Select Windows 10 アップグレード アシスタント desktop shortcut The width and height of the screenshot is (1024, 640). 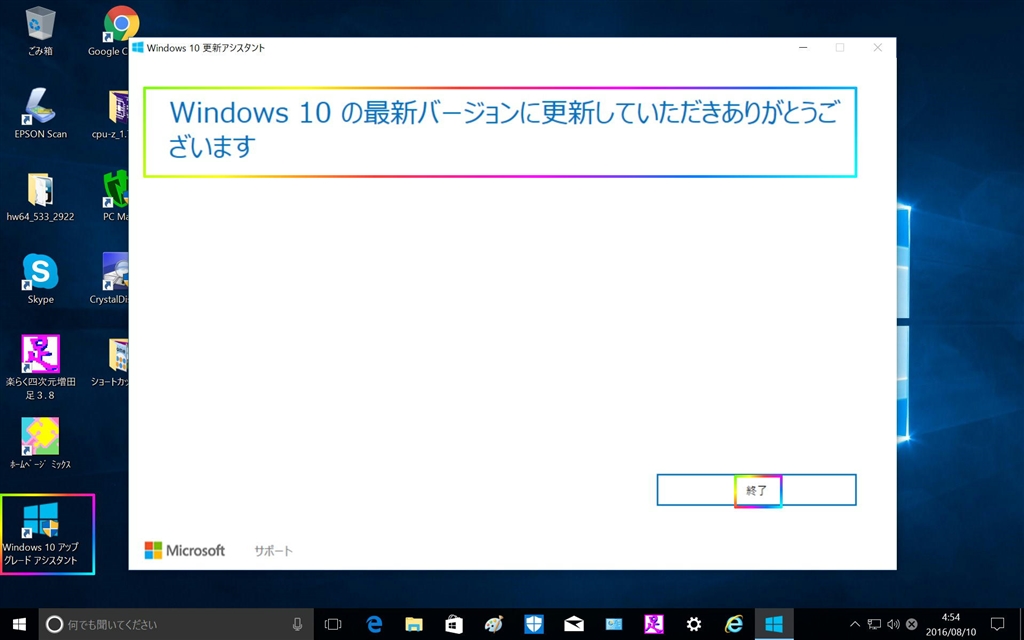[x=40, y=534]
